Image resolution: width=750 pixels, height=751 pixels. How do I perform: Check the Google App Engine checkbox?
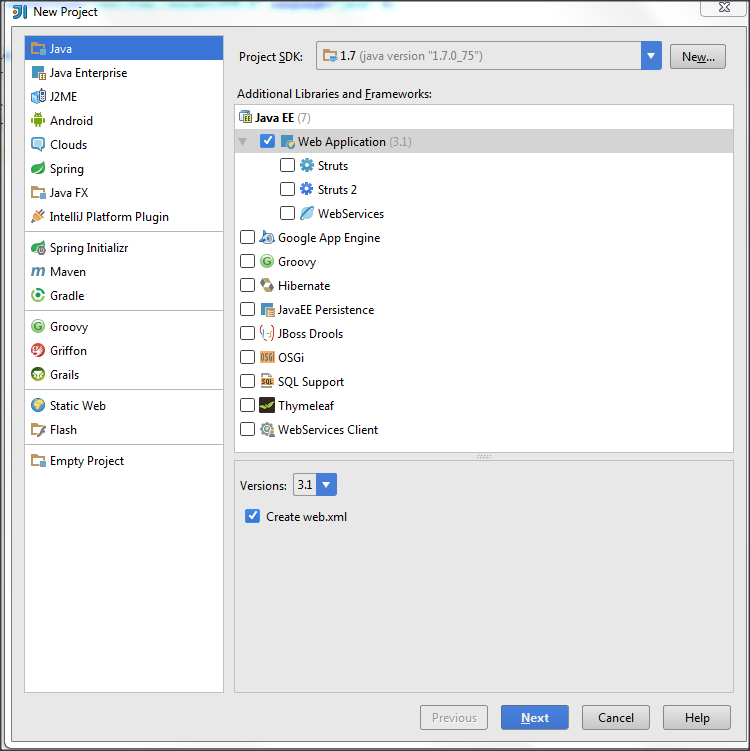click(247, 237)
